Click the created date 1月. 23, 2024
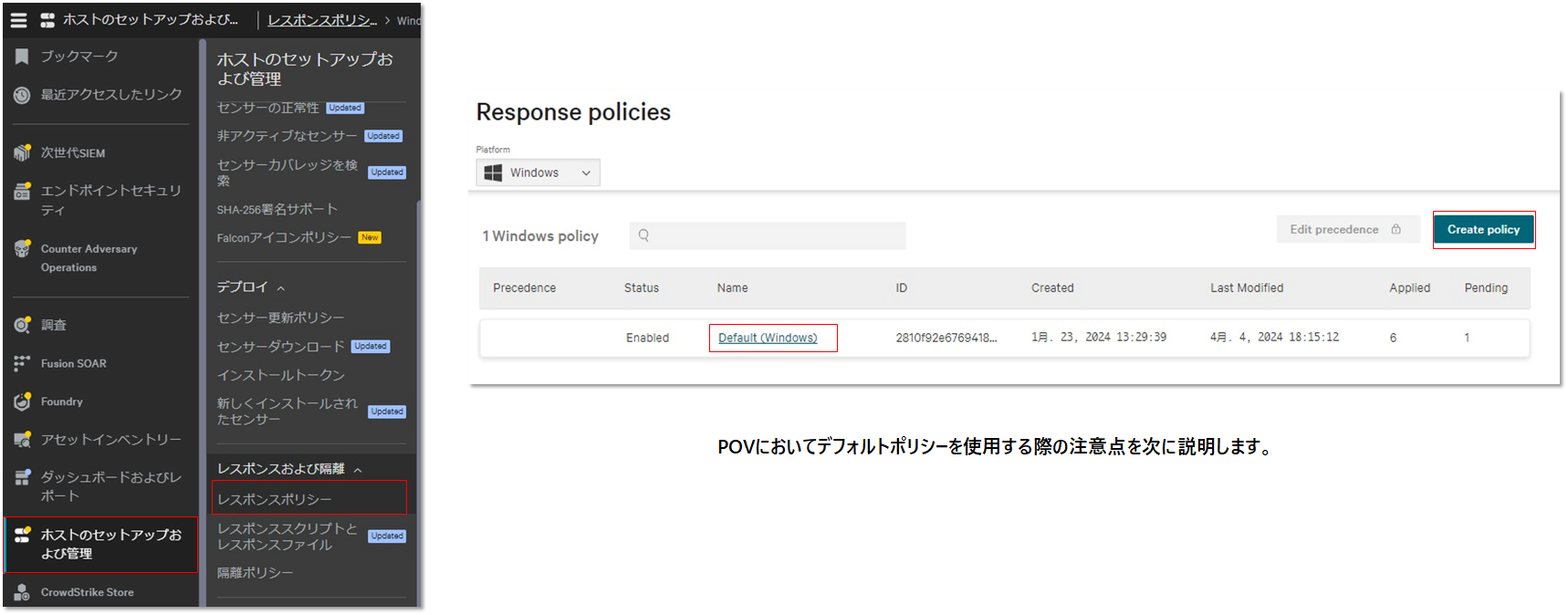Viewport: 1568px width, 615px height. point(1099,338)
